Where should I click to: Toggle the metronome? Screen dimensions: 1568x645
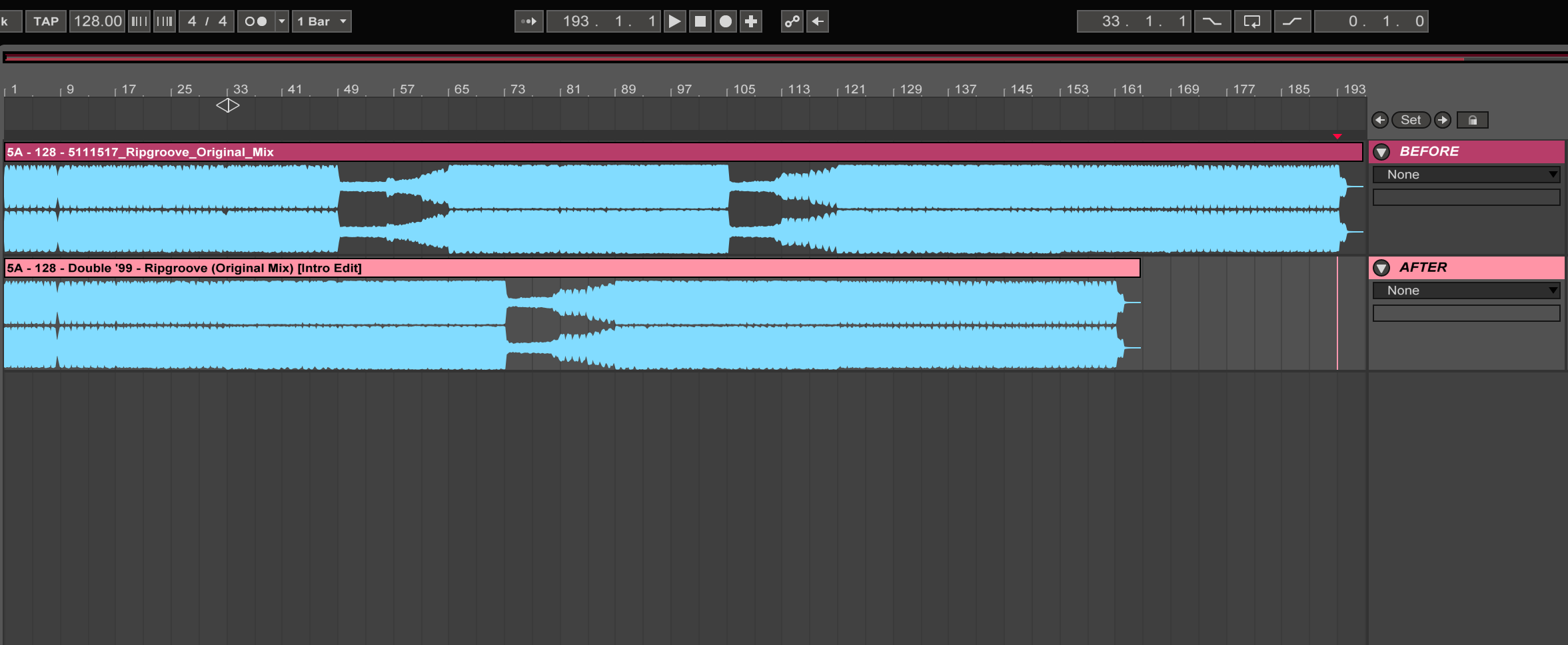(x=256, y=21)
